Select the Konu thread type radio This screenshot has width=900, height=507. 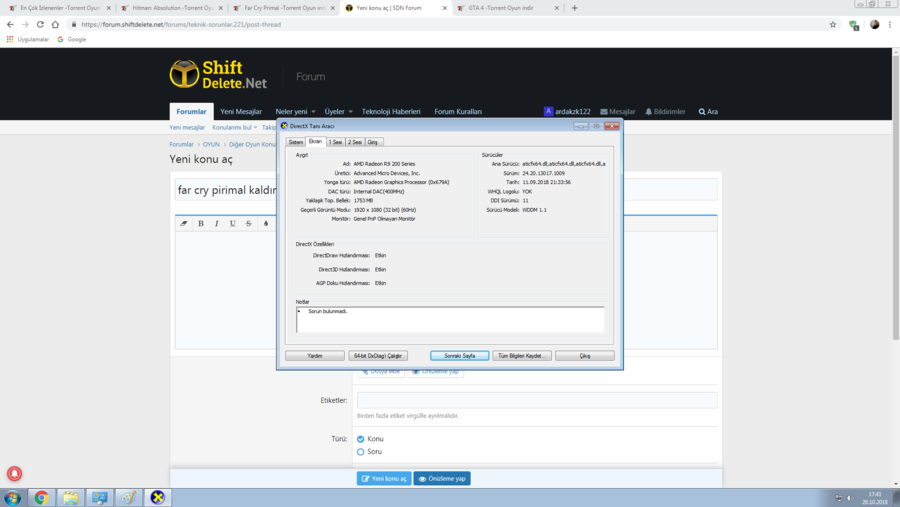pyautogui.click(x=360, y=439)
